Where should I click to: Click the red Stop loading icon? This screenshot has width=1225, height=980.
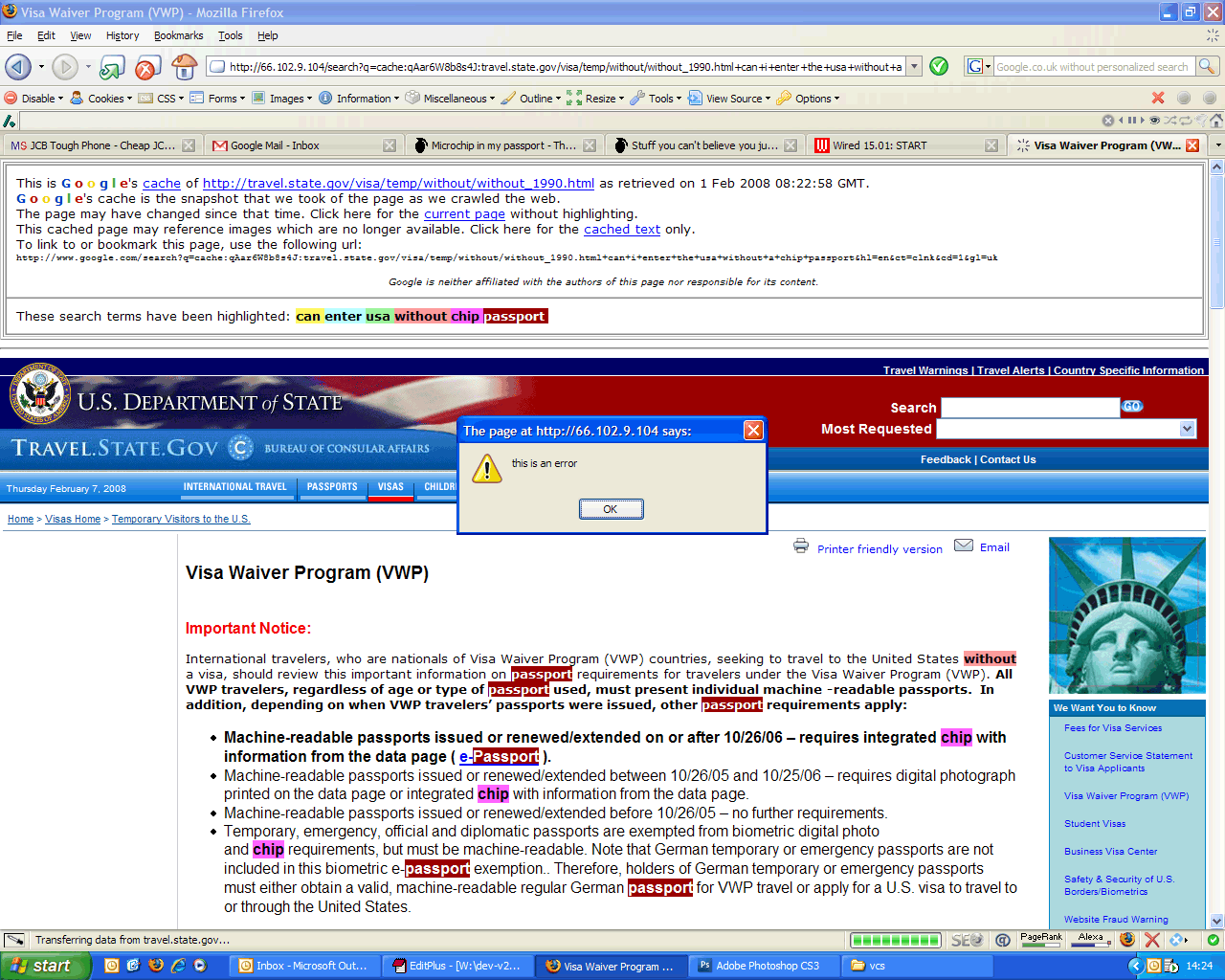(x=146, y=67)
